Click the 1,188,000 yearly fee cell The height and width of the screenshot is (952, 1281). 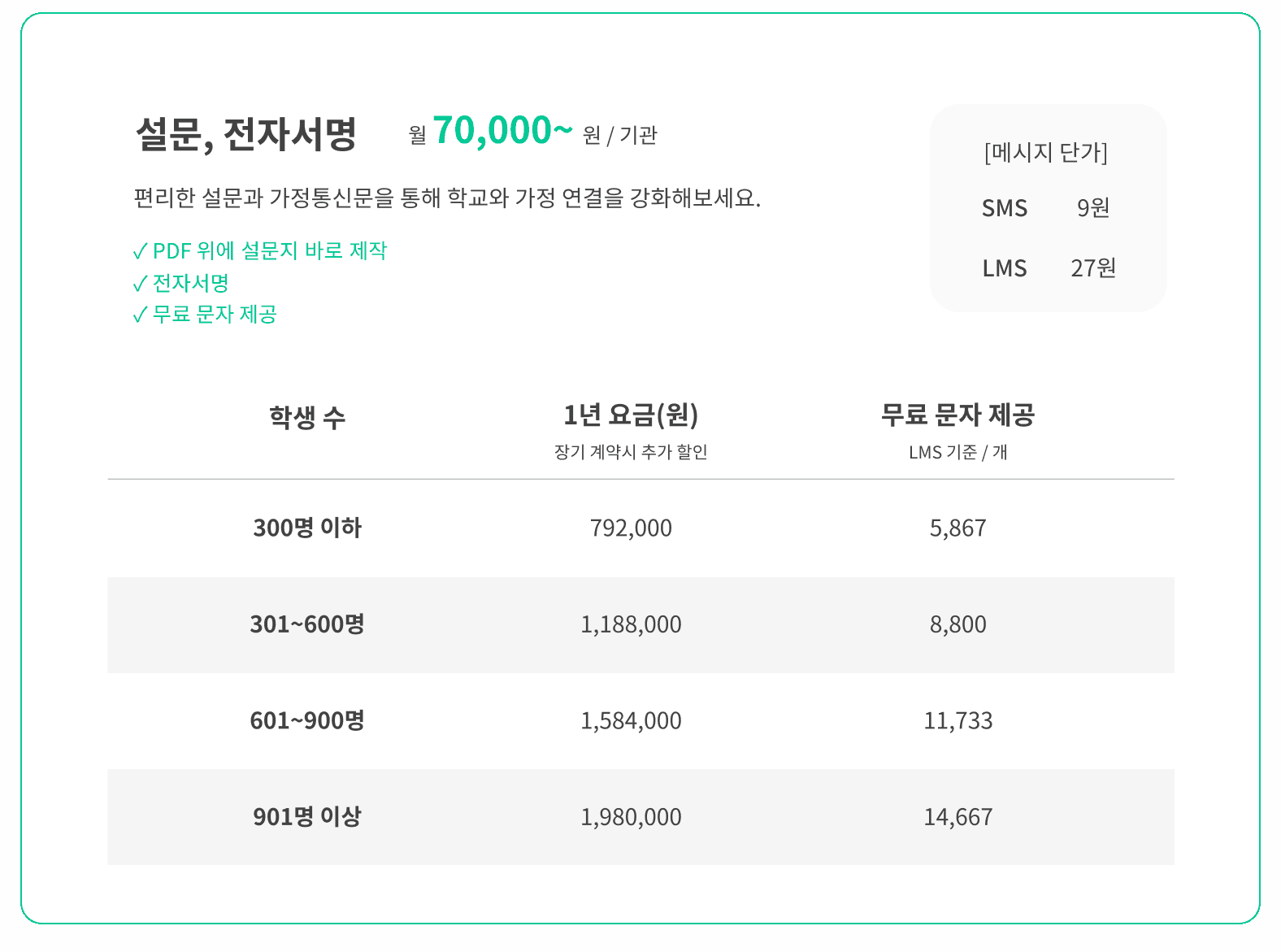[x=631, y=624]
